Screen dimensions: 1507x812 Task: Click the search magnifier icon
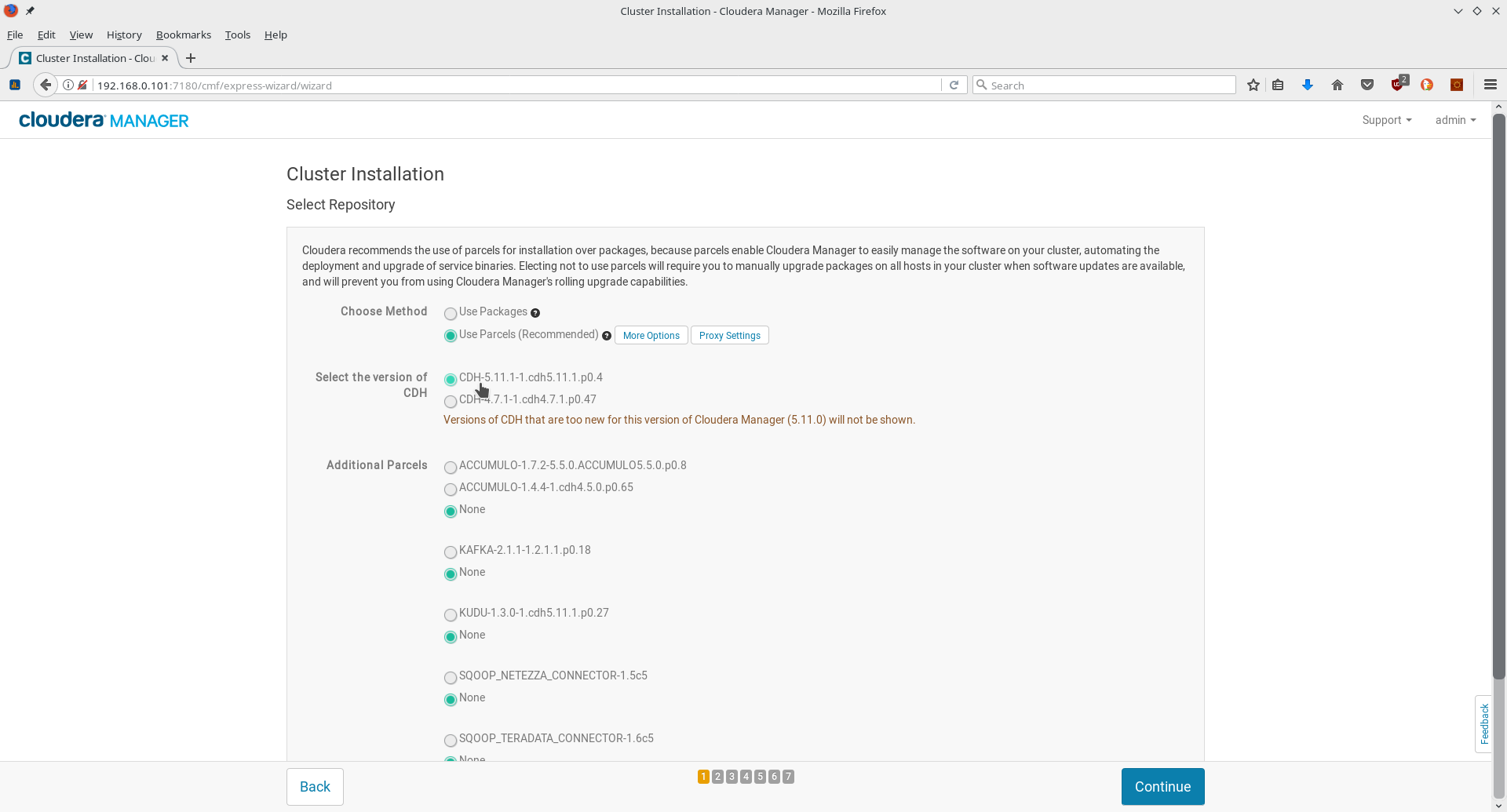981,85
